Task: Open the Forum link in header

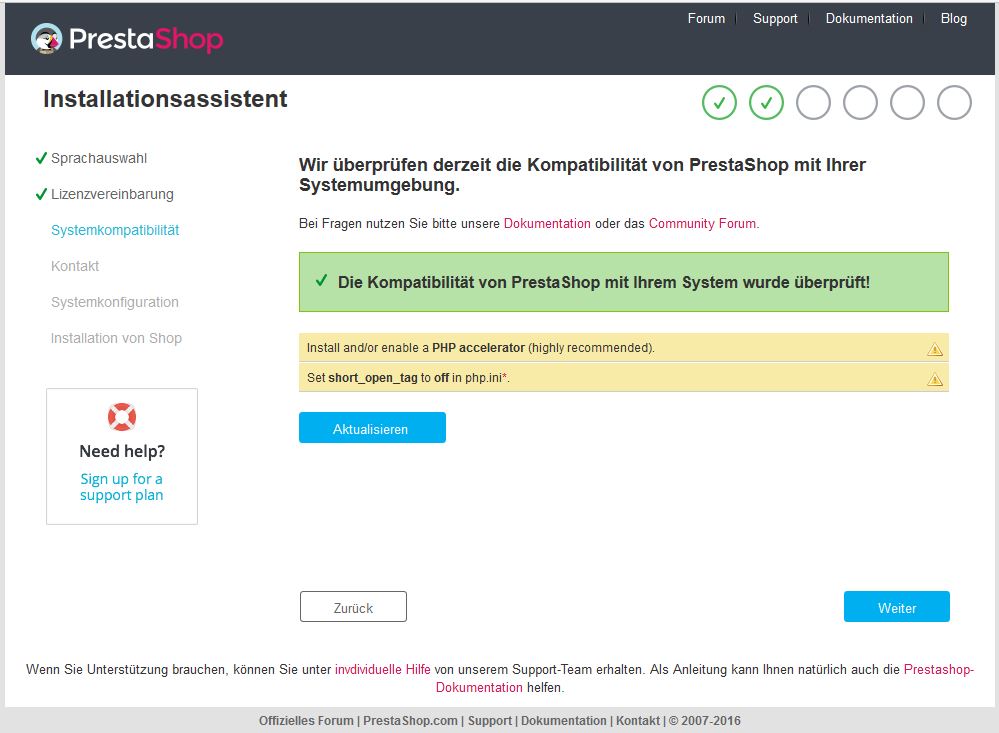Action: 706,18
